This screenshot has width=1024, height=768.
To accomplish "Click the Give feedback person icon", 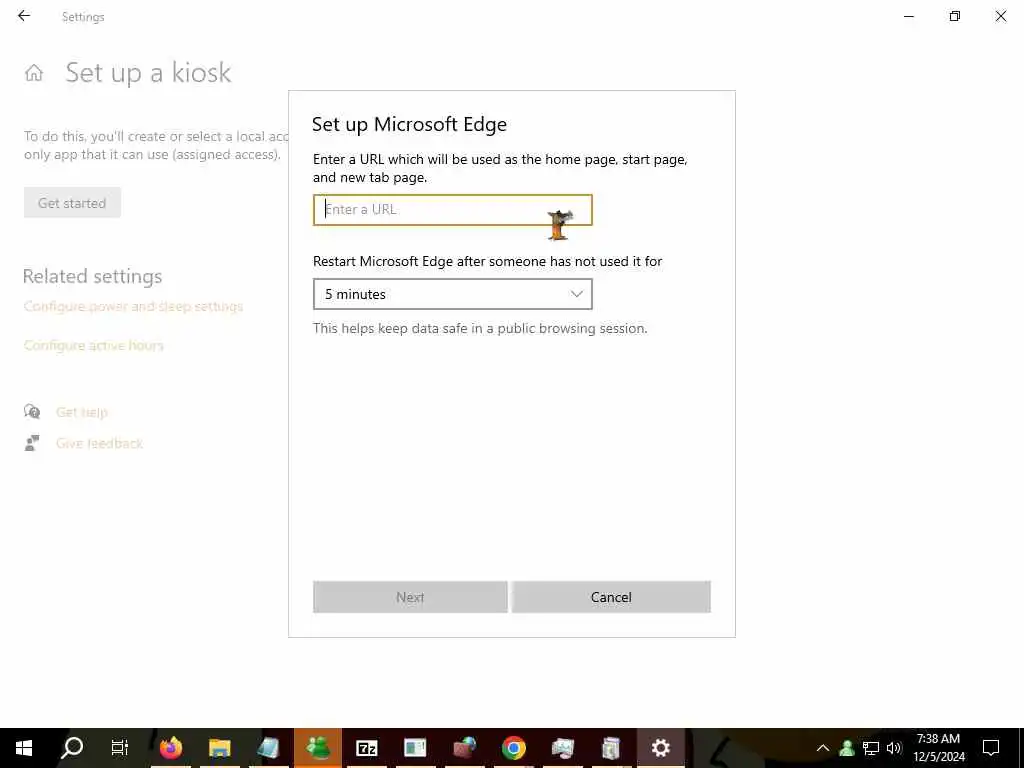I will point(32,443).
